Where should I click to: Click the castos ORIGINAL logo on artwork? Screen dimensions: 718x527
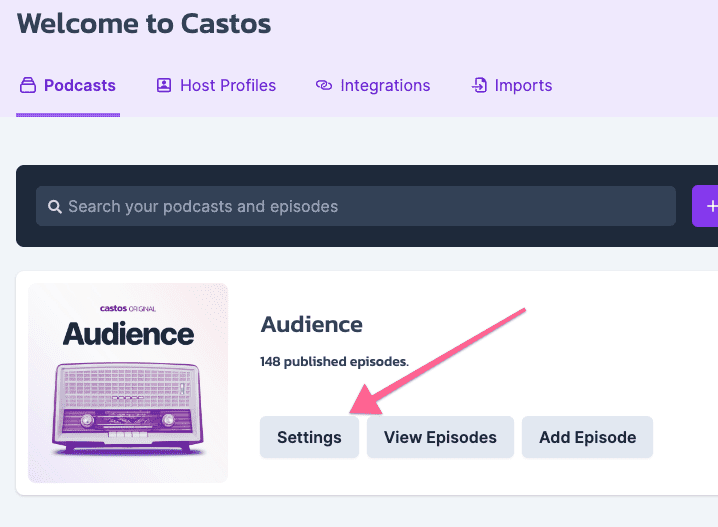pyautogui.click(x=128, y=309)
